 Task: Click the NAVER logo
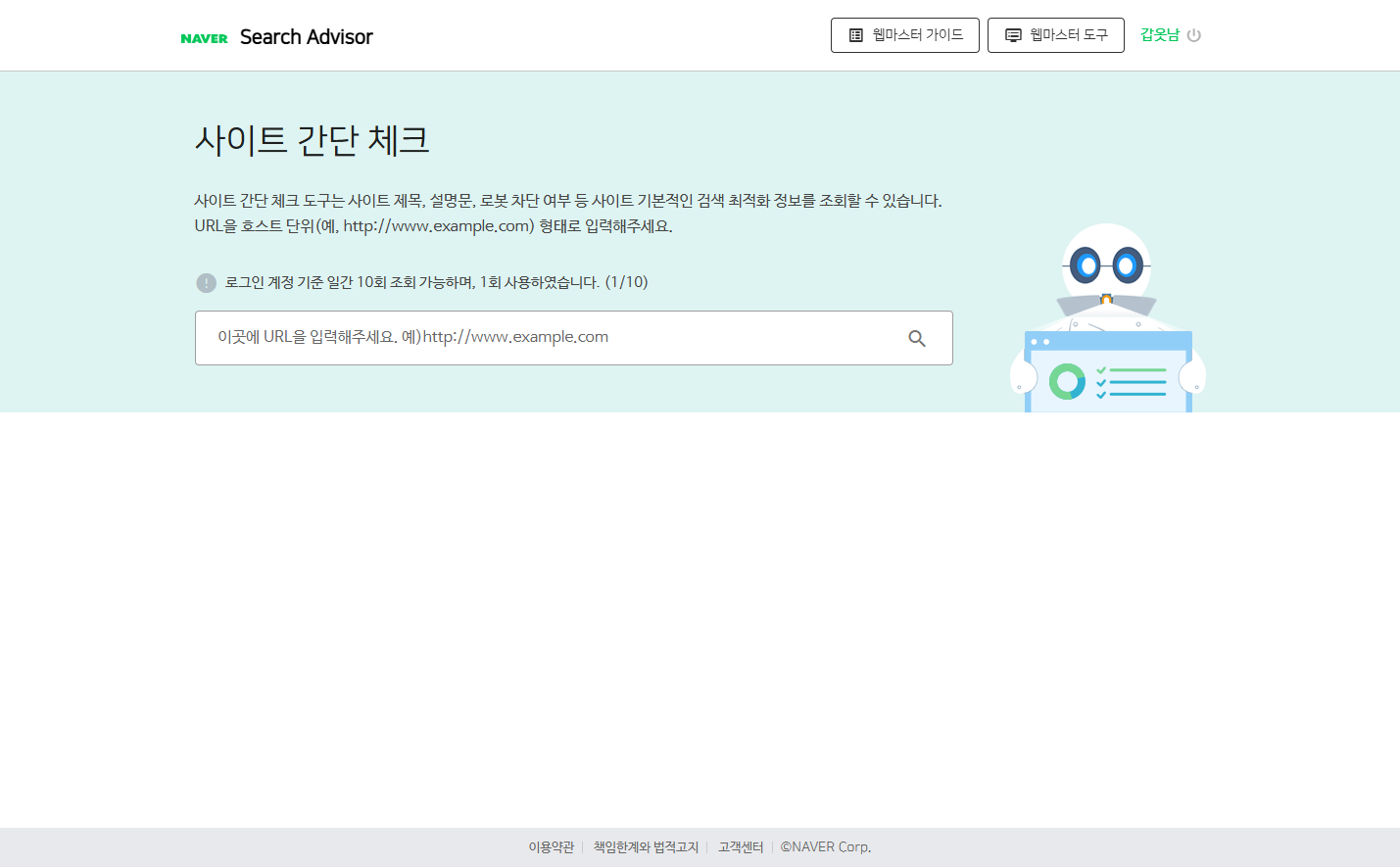point(204,38)
